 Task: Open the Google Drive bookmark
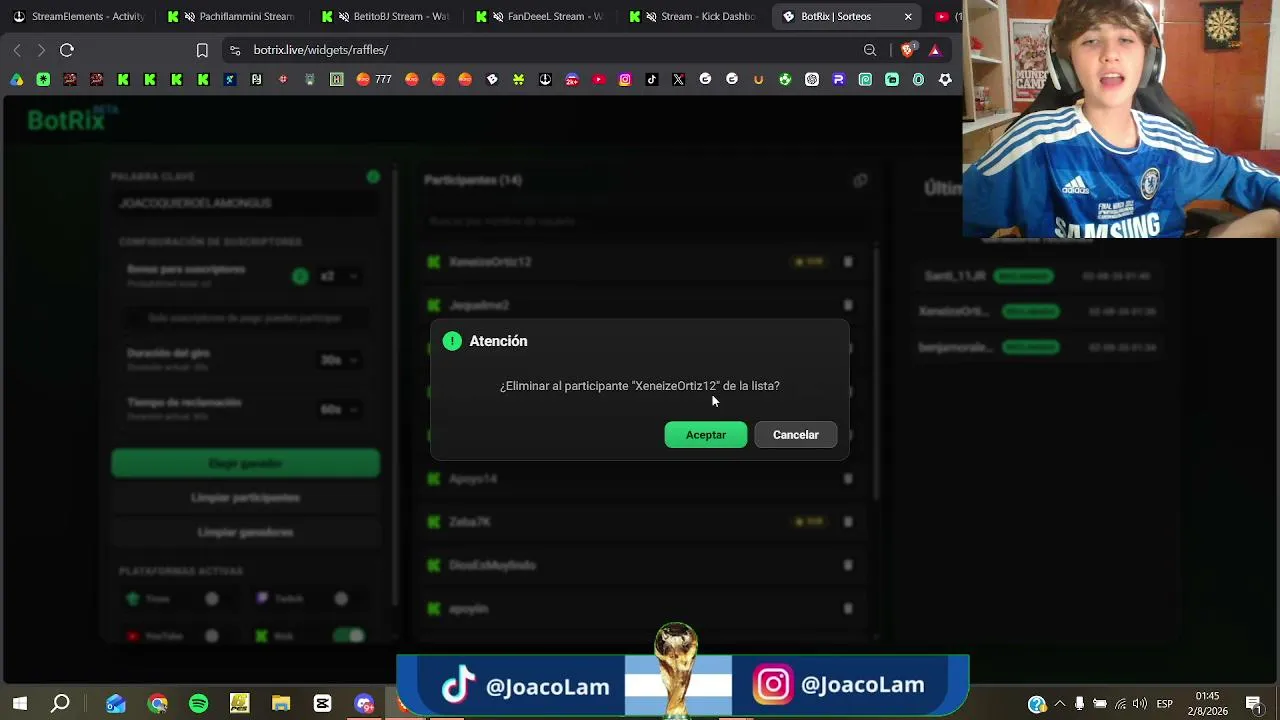(x=17, y=79)
